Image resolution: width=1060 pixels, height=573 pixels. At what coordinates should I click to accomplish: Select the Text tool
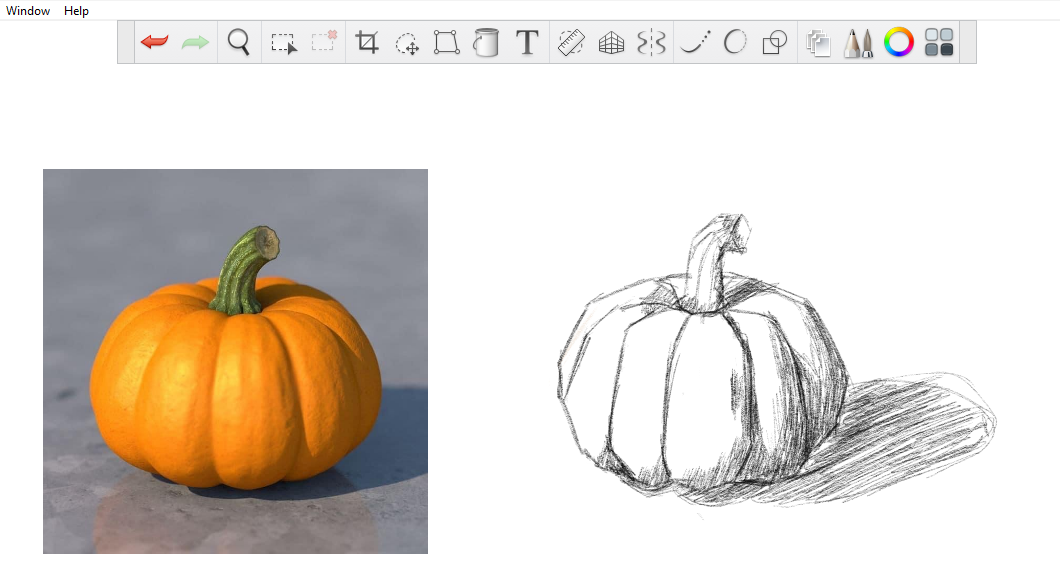pos(527,42)
